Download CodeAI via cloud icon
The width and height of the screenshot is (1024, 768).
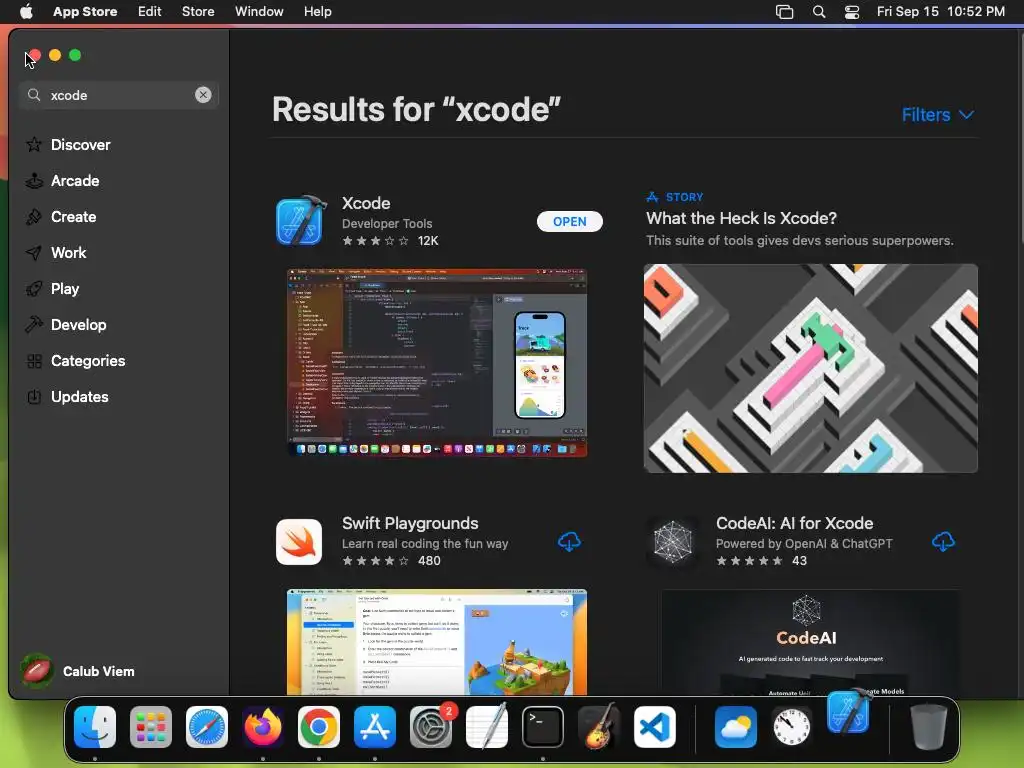coord(943,541)
